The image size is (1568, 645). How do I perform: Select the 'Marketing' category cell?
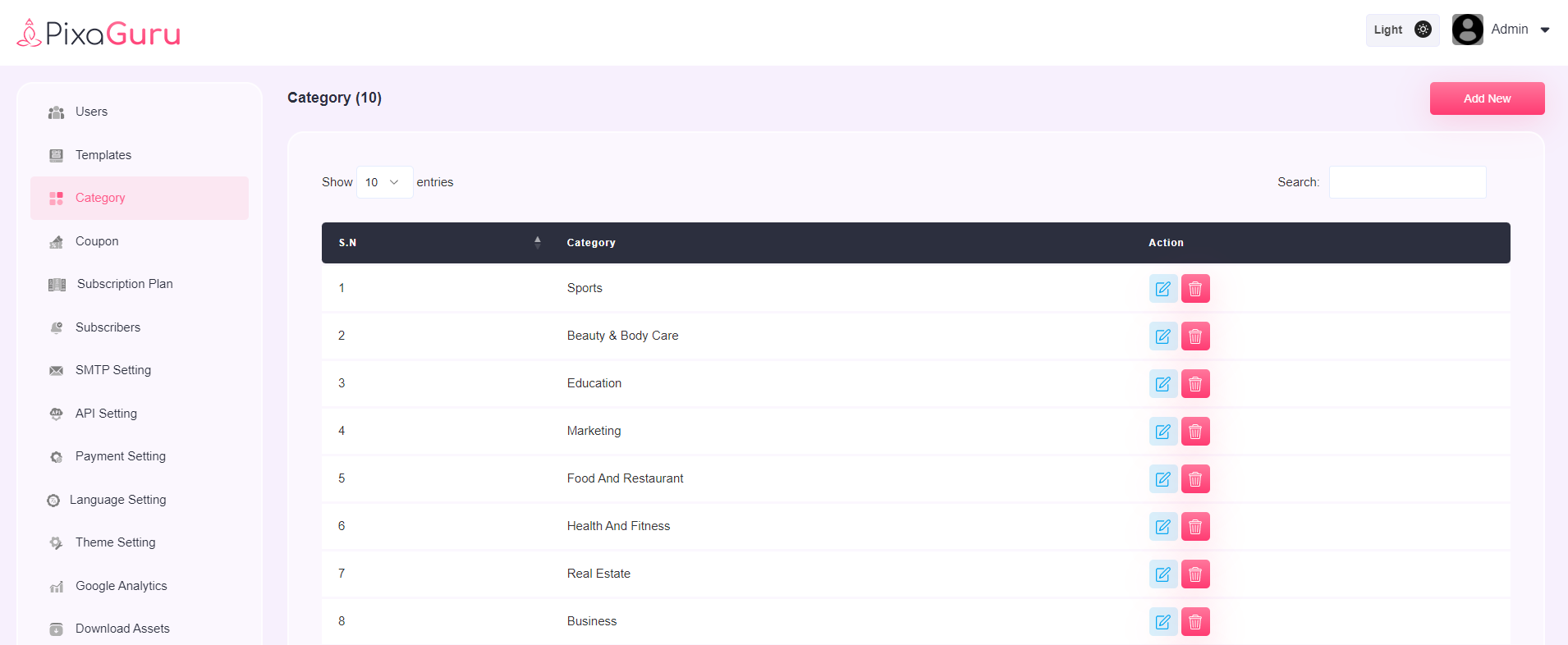[x=594, y=431]
